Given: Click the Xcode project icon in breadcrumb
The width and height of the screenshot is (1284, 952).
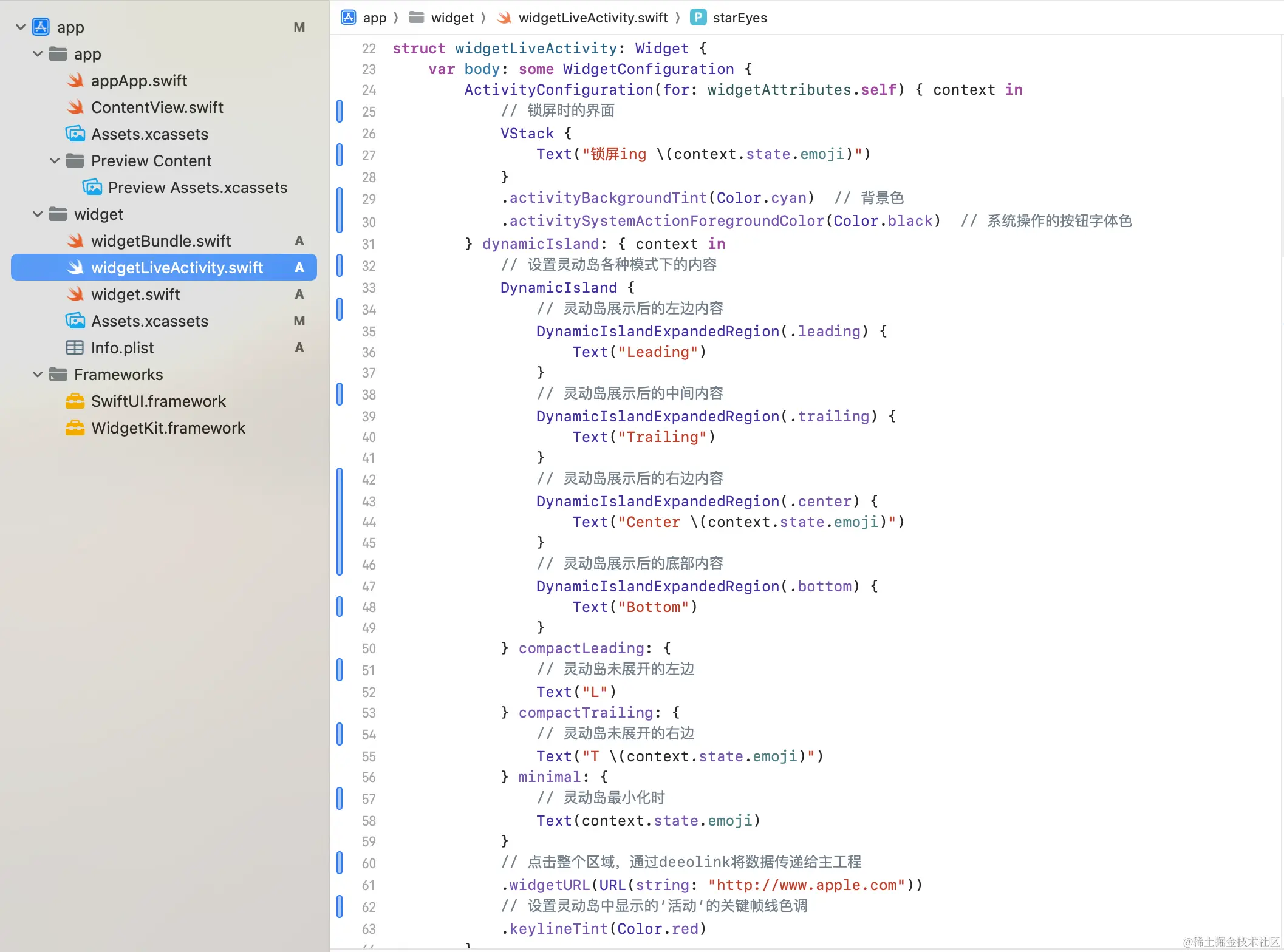Looking at the screenshot, I should [349, 18].
